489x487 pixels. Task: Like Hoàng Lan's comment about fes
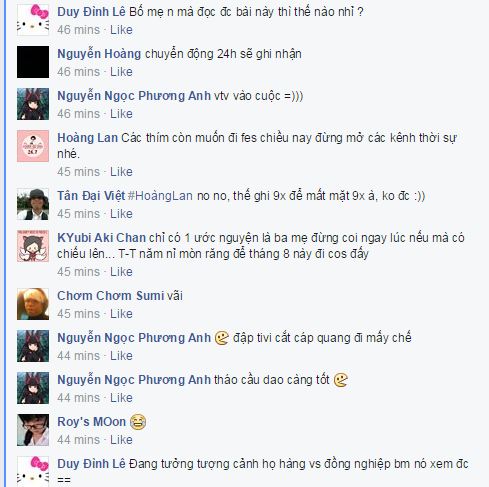coord(121,172)
